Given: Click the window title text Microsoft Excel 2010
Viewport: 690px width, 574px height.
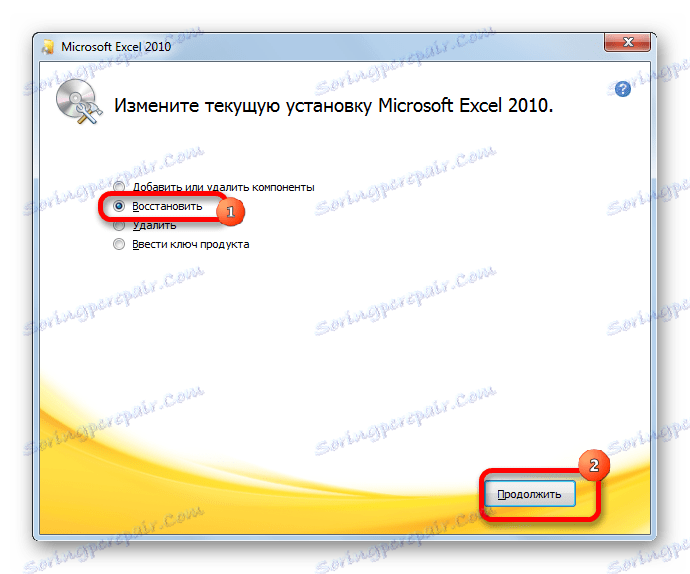Looking at the screenshot, I should click(116, 47).
